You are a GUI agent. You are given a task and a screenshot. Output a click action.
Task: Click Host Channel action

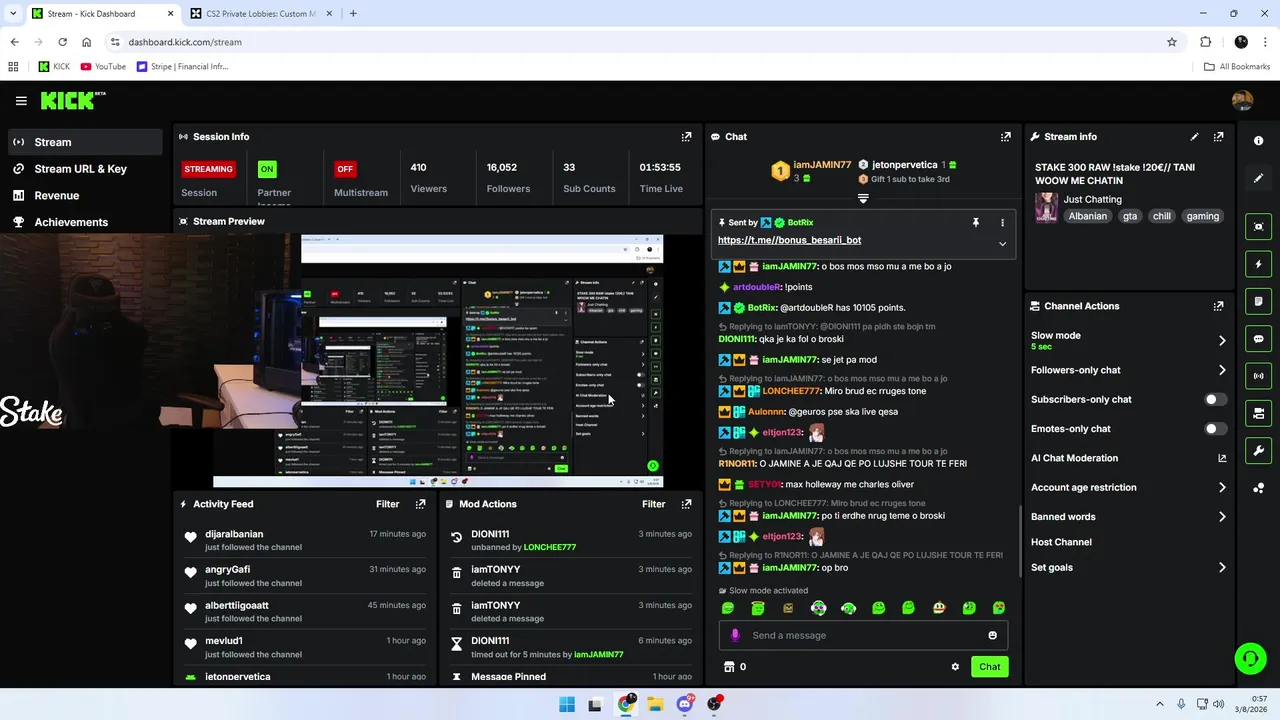(x=1061, y=542)
